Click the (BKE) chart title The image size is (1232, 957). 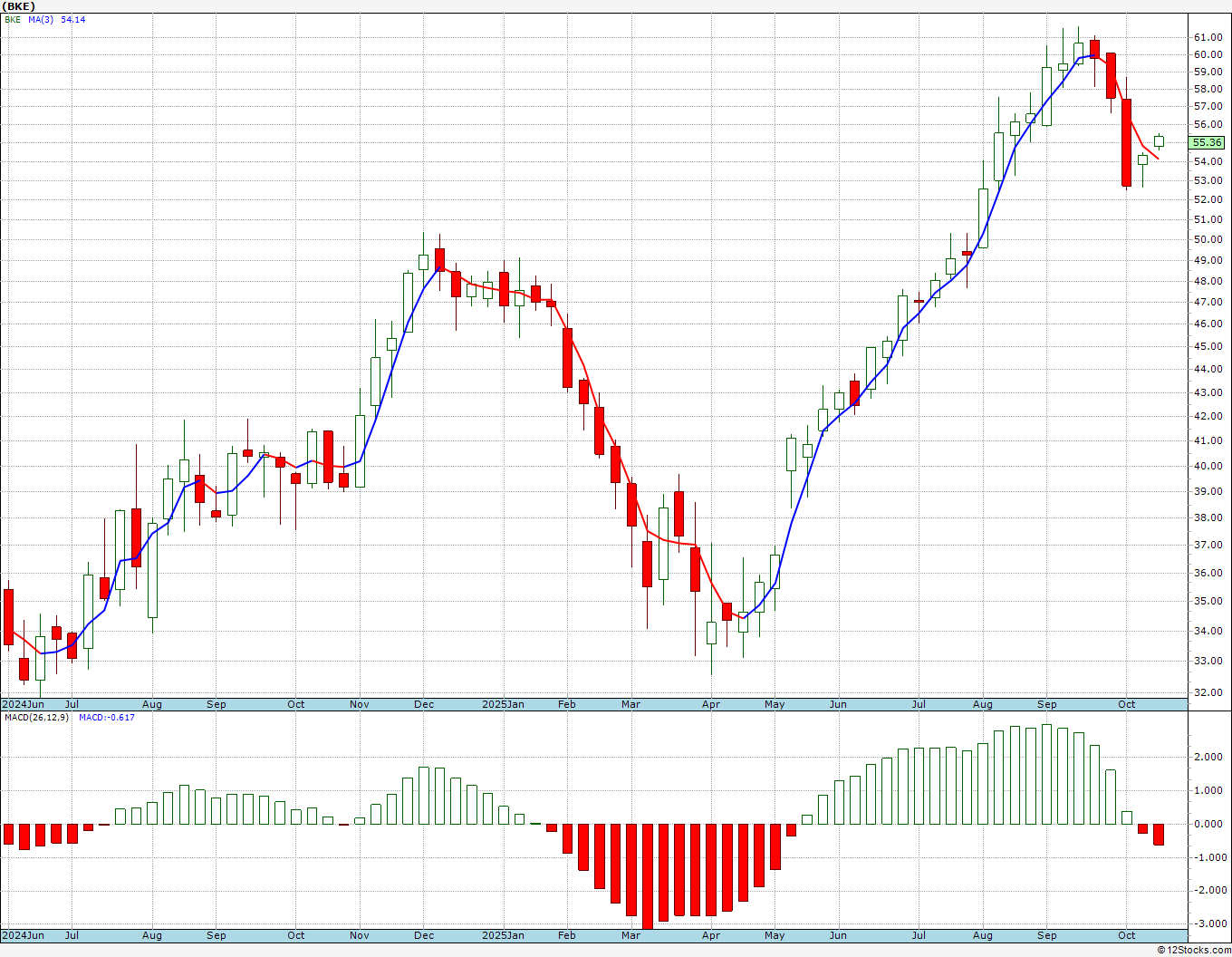coord(19,6)
